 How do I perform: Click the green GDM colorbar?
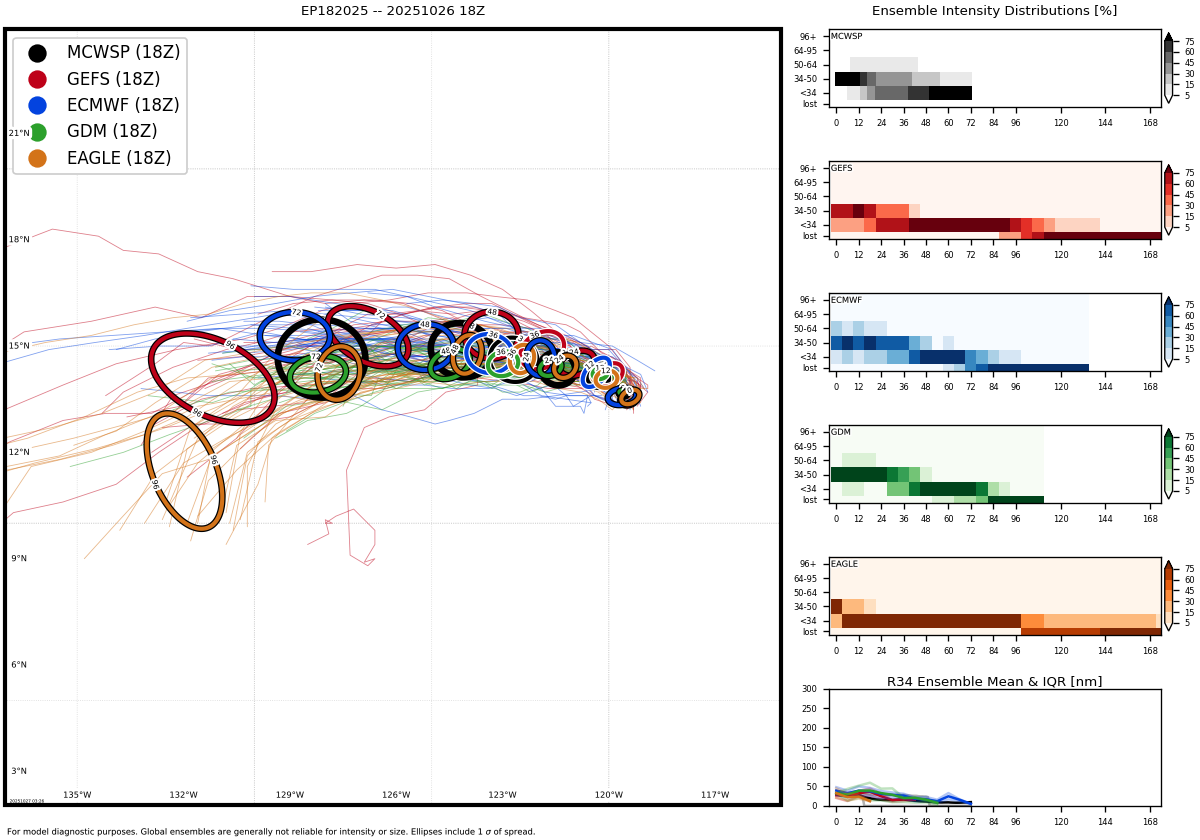coord(1168,464)
